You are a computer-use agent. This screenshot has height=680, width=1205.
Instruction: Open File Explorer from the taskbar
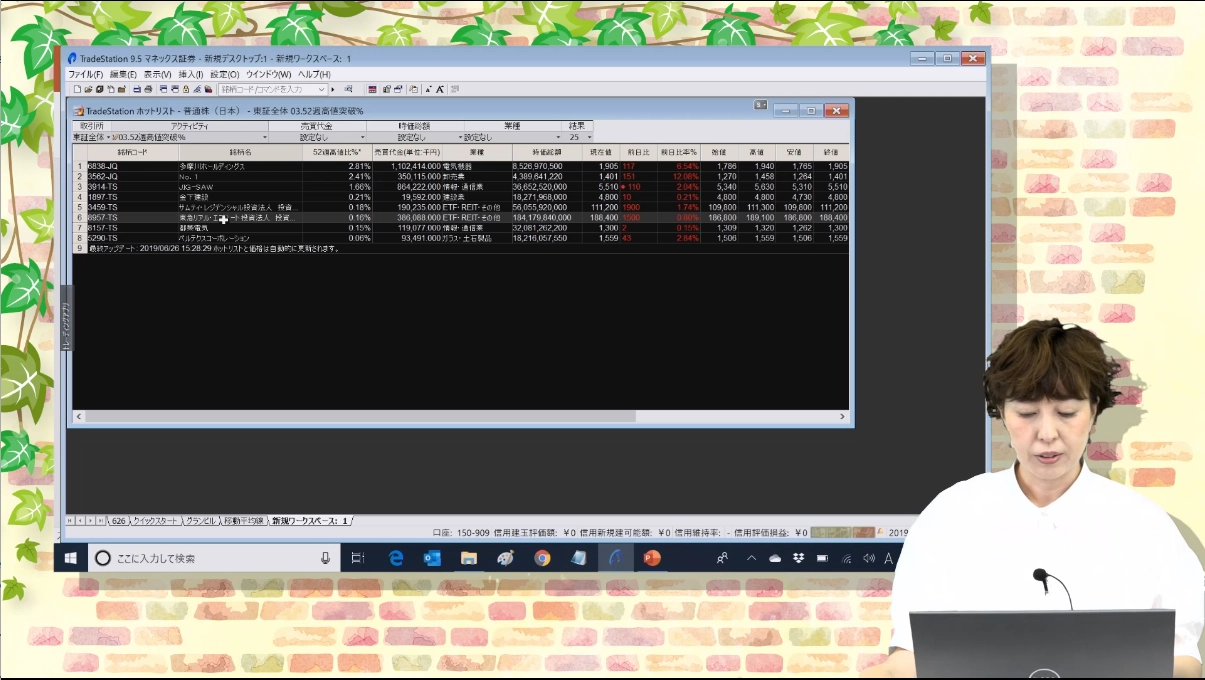tap(468, 558)
